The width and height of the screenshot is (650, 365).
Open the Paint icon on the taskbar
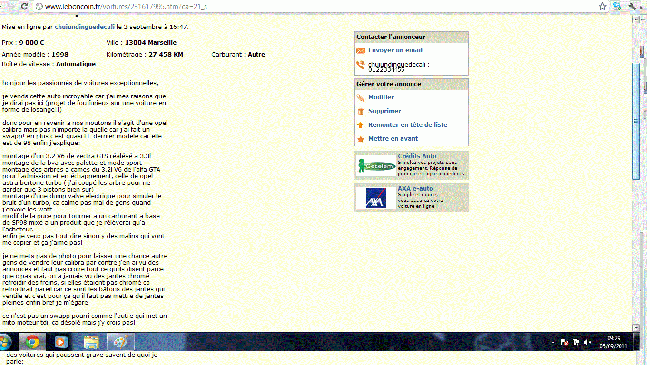tap(121, 342)
